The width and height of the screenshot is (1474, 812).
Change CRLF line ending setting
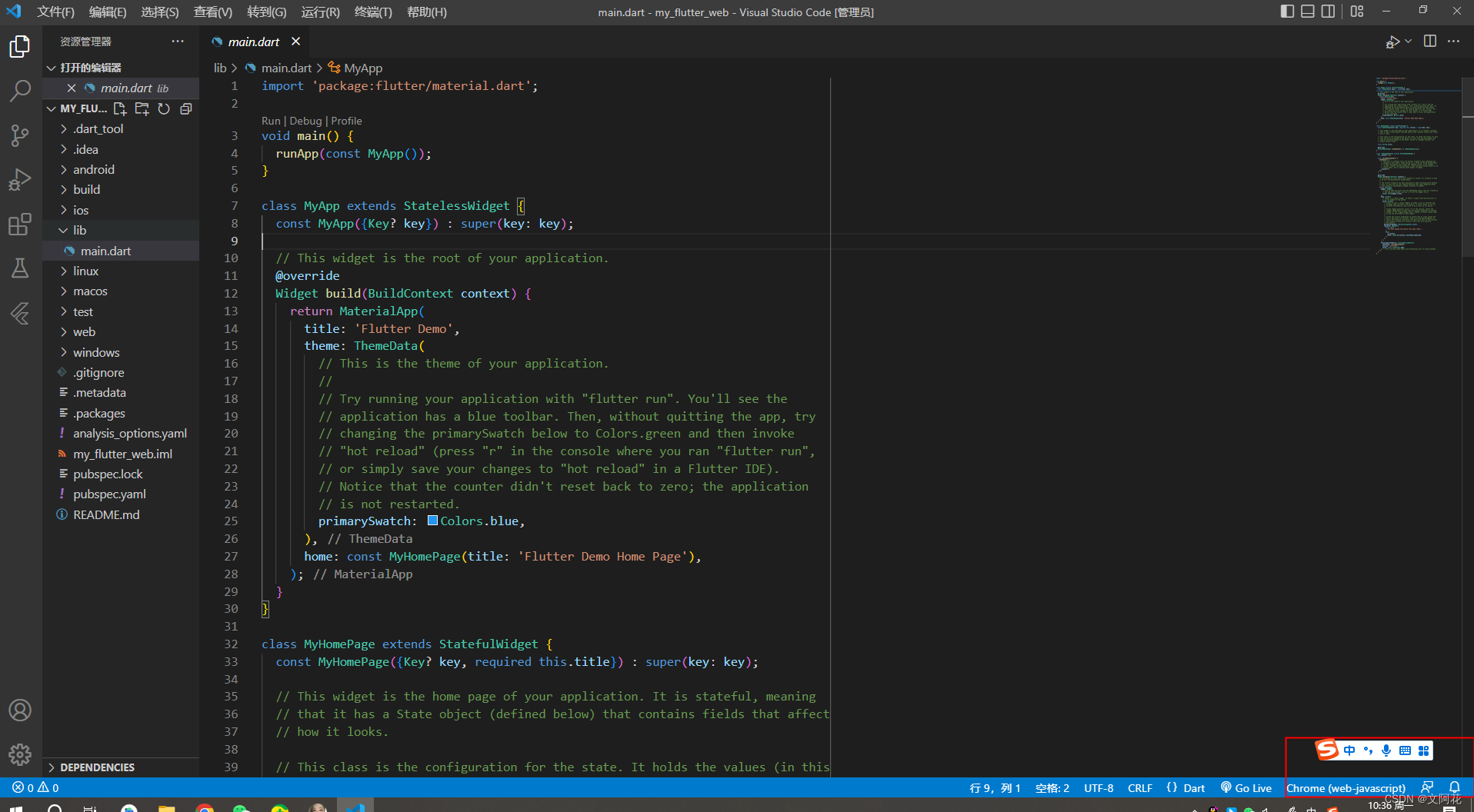tap(1140, 787)
